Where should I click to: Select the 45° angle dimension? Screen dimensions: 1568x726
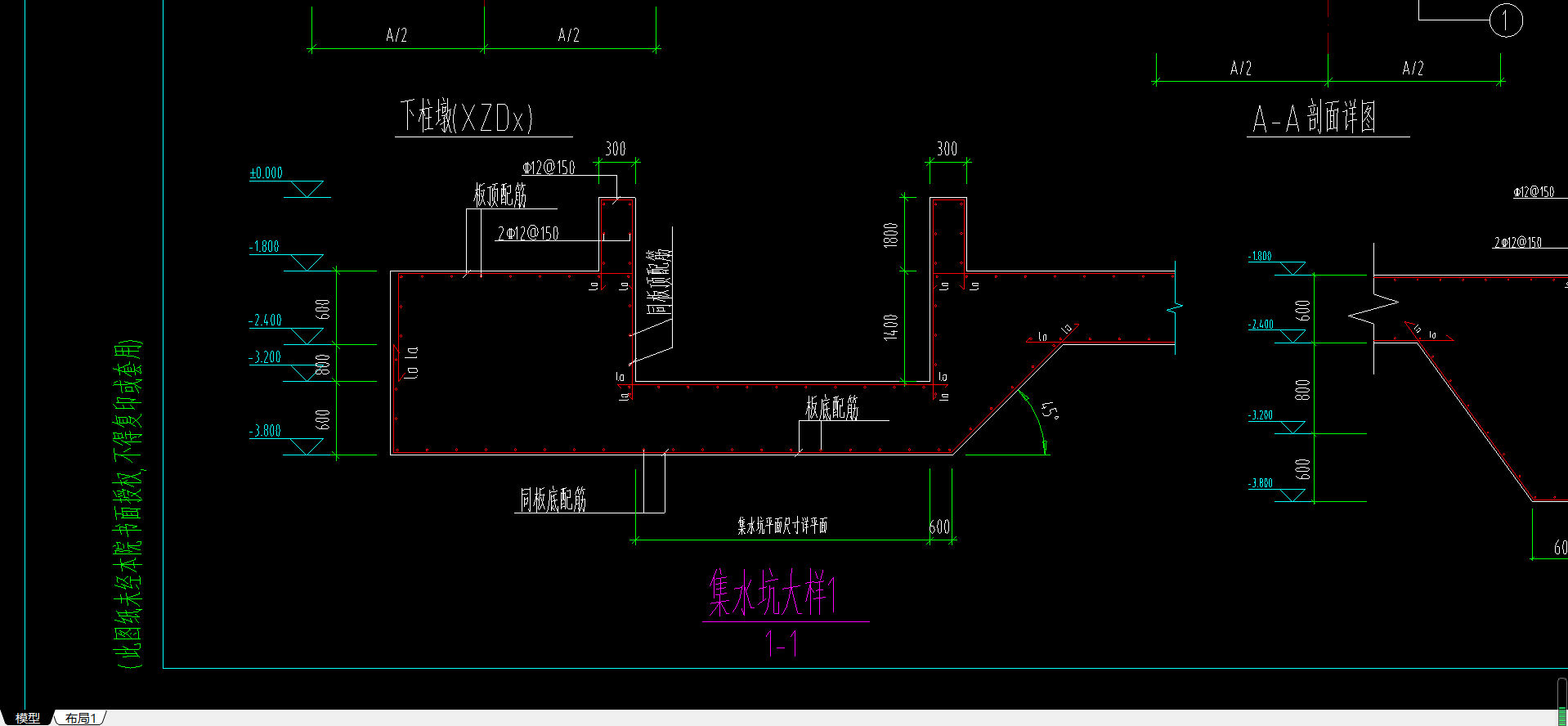coord(1051,410)
